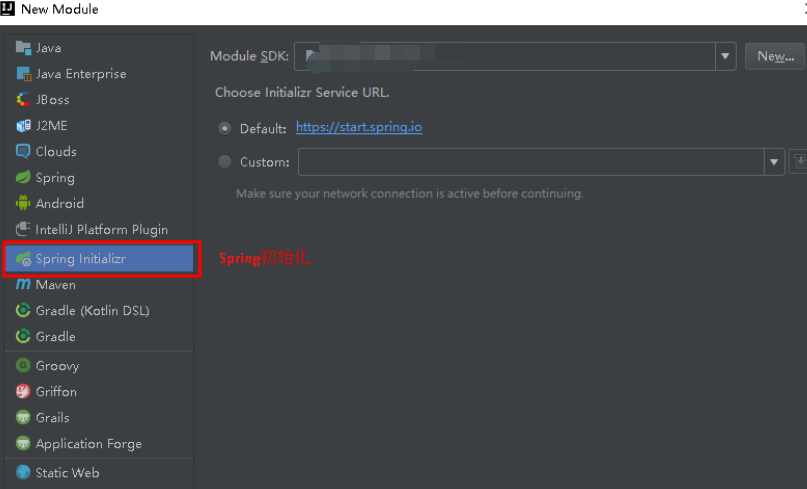Click the Gradle icon
Screen dimensions: 807x489
coord(23,336)
